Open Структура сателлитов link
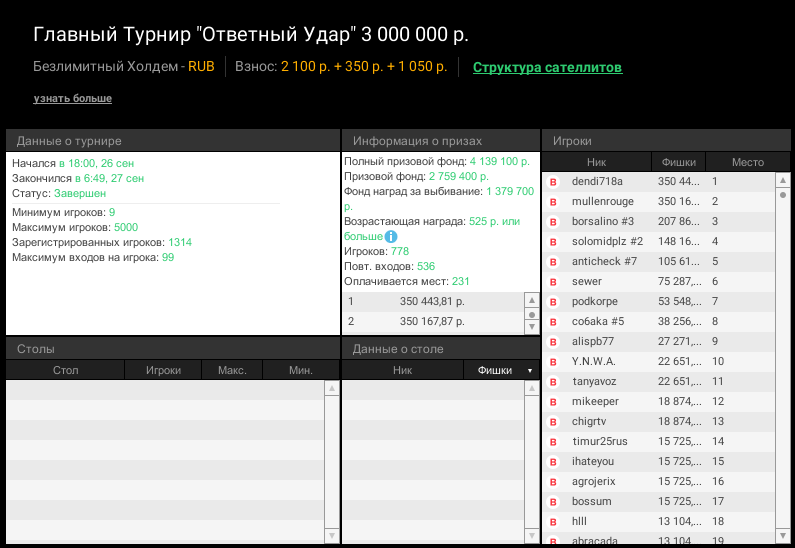 pos(547,68)
